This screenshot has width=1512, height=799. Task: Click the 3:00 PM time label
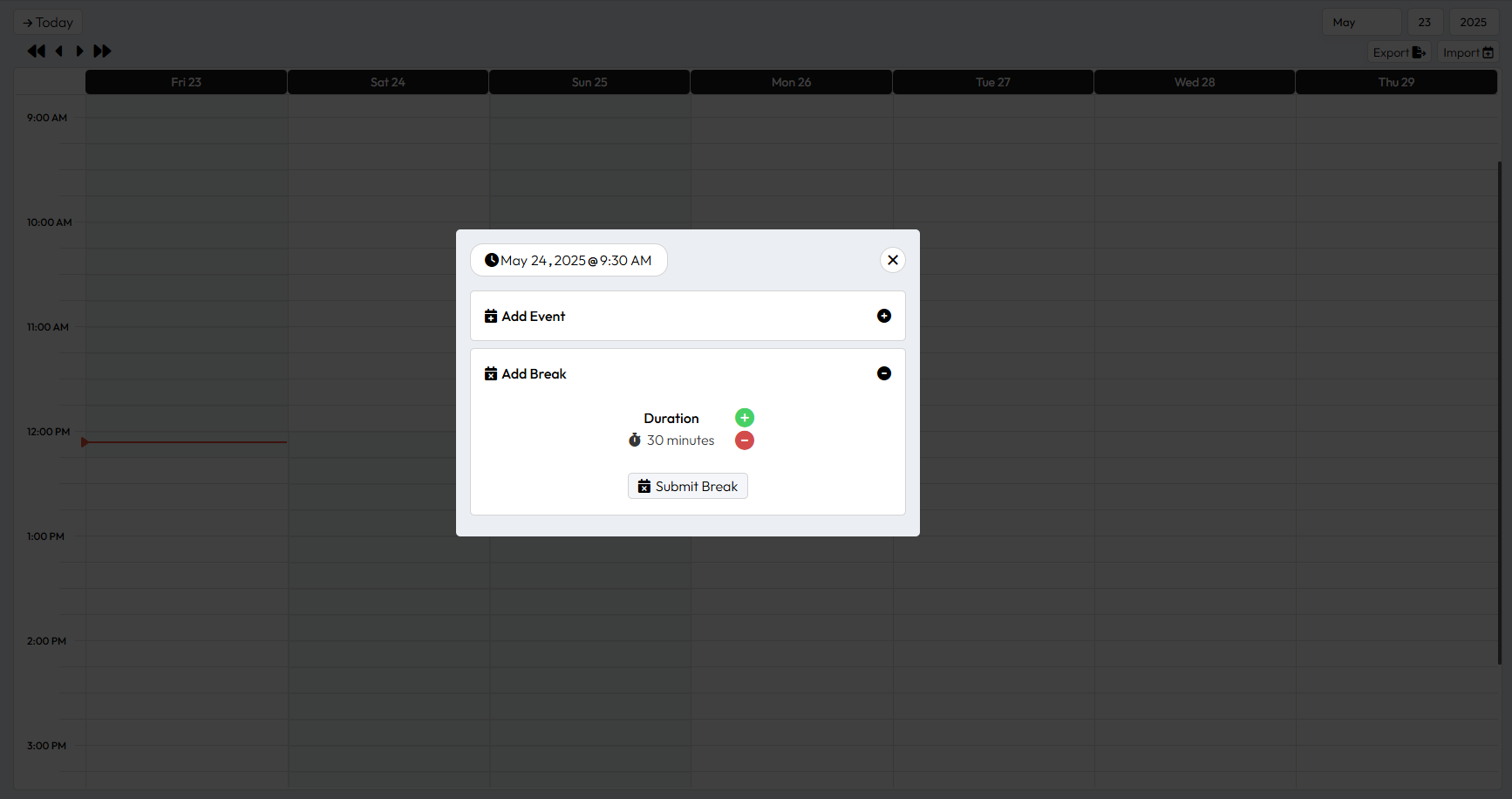46,746
